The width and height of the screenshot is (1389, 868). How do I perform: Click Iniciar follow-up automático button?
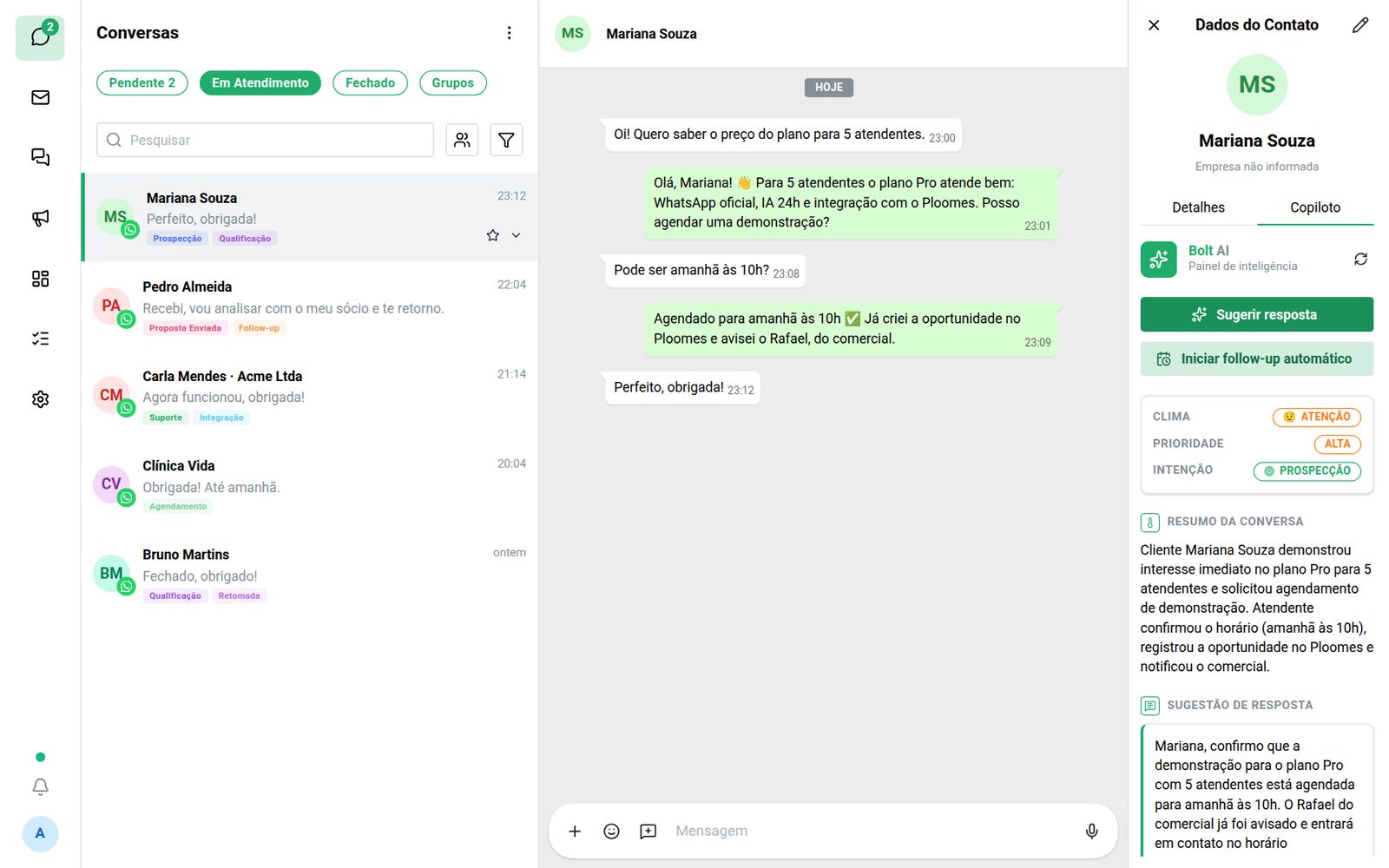point(1257,358)
